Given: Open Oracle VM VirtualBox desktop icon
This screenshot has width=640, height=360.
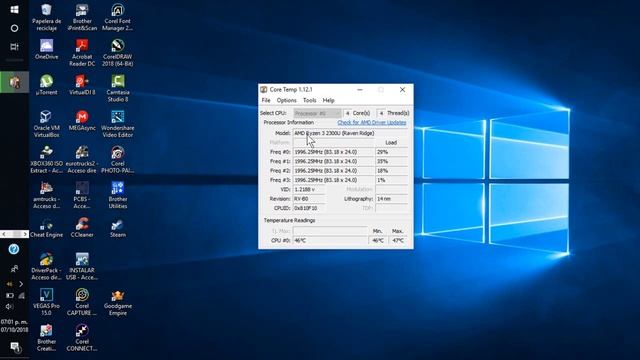Looking at the screenshot, I should pos(47,123).
